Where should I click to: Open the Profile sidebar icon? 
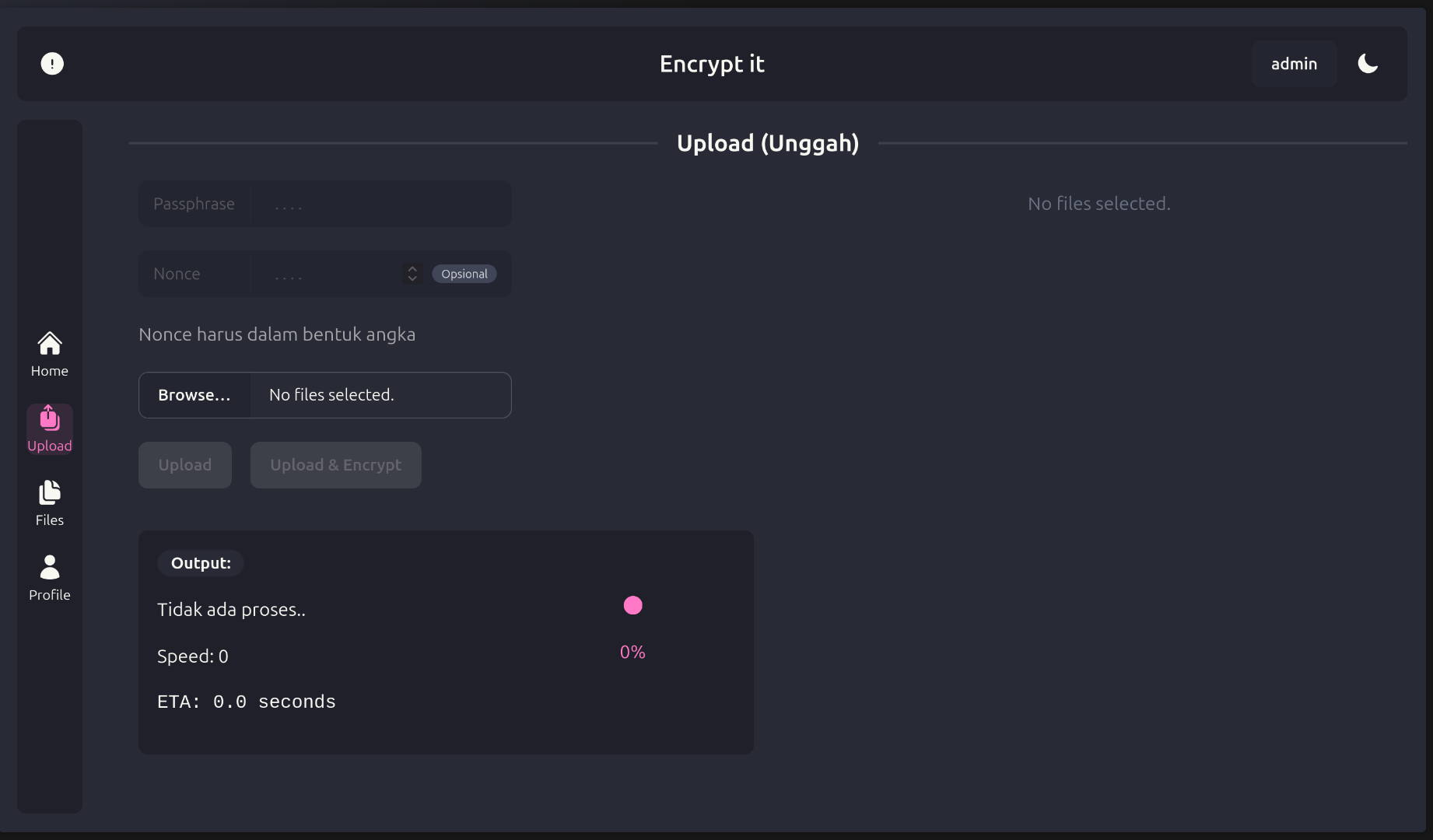point(50,578)
